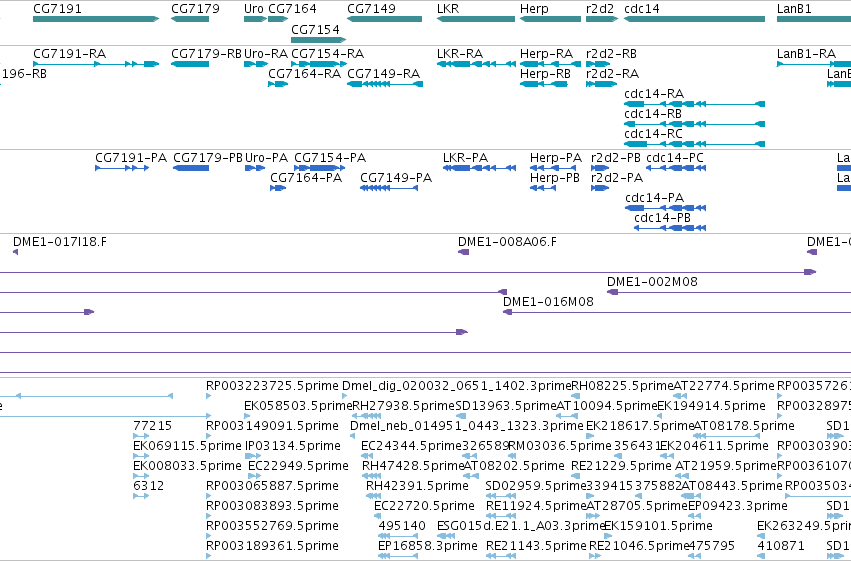Click the Herp-PB protein label

coord(555,178)
